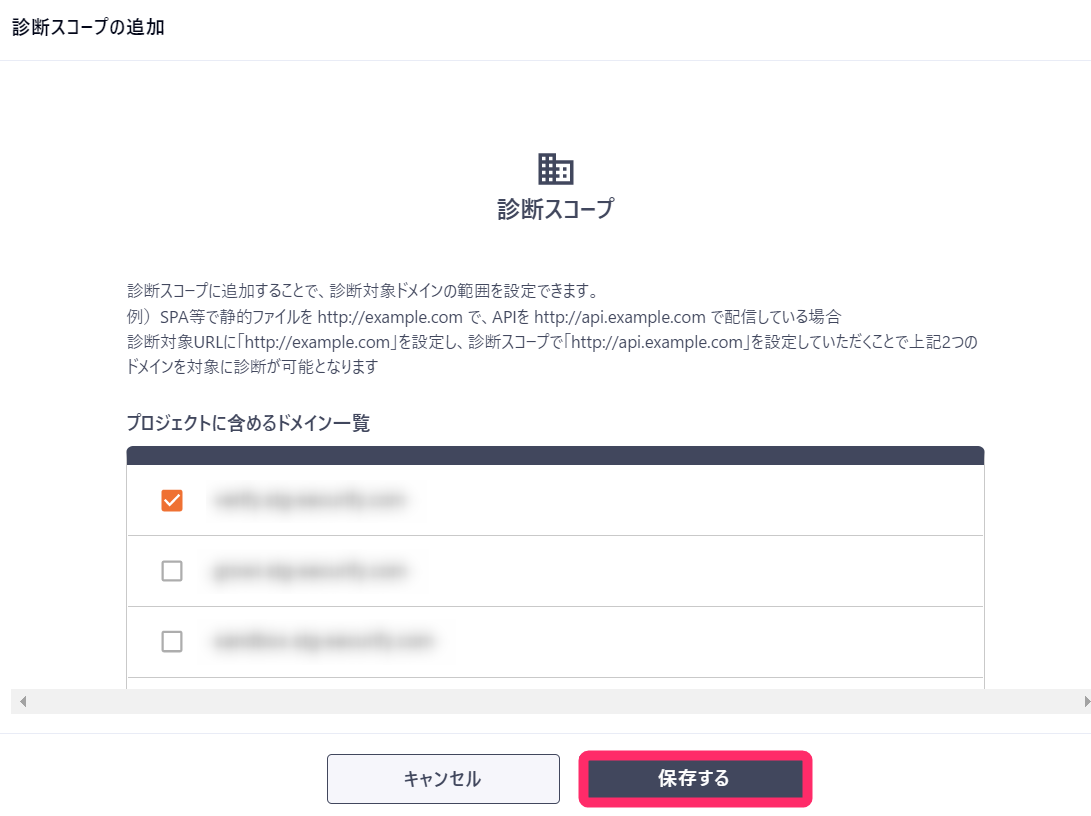The image size is (1091, 816).
Task: Click the first description line about 診断対象ドメイン
Action: [363, 291]
